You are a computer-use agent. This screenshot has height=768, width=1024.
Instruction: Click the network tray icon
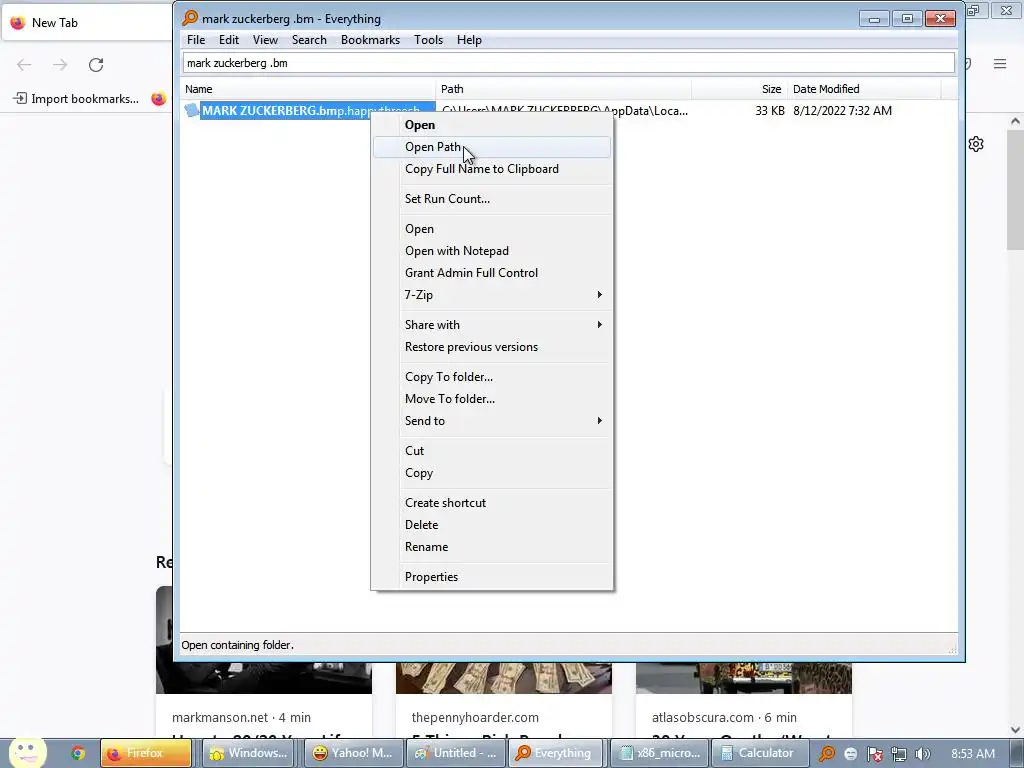(899, 754)
